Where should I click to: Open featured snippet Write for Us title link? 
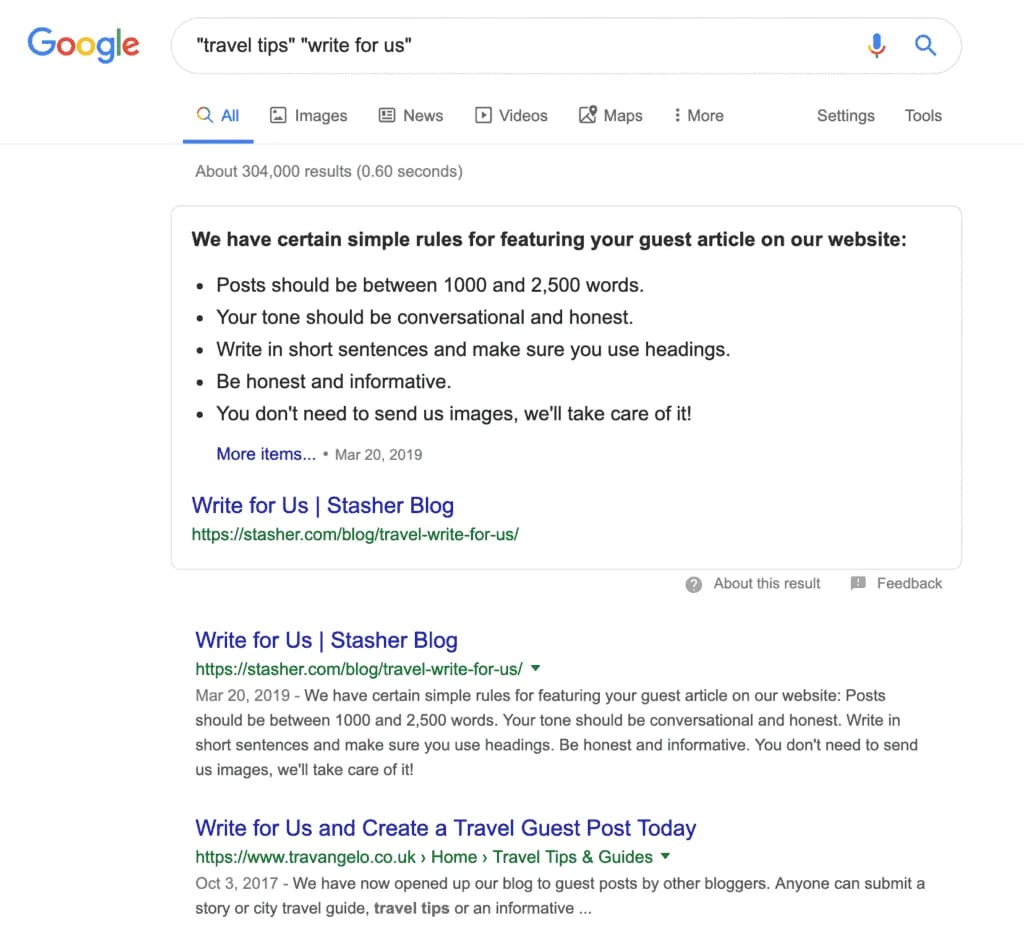322,505
